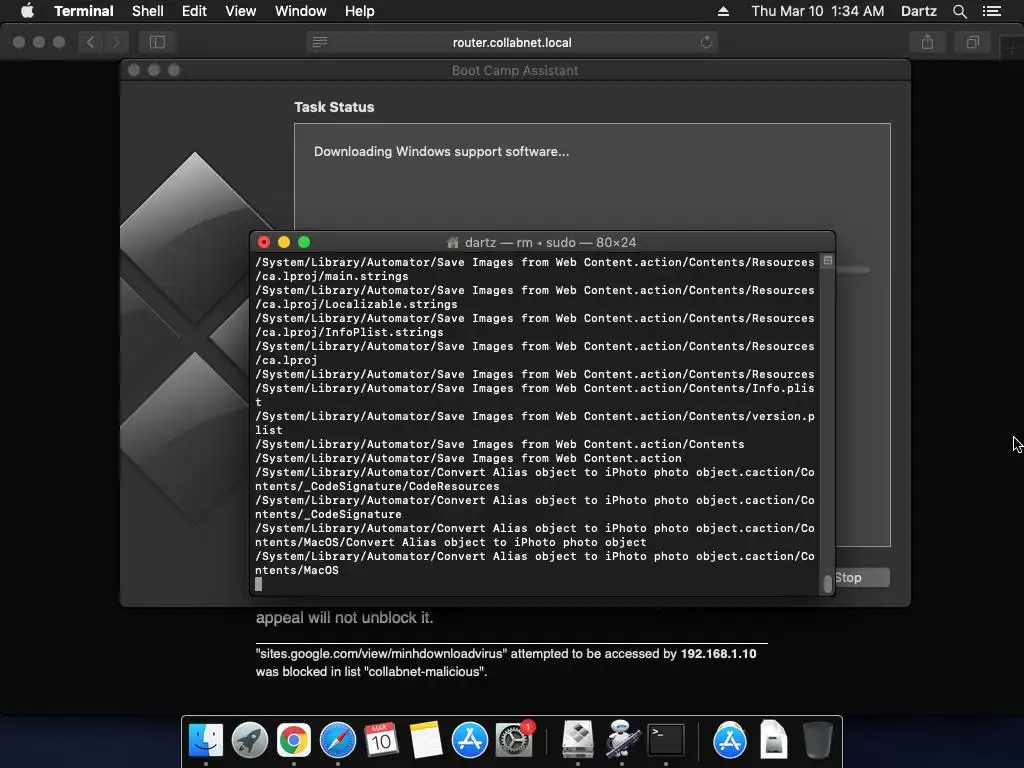Click the Task Status heading

point(334,107)
